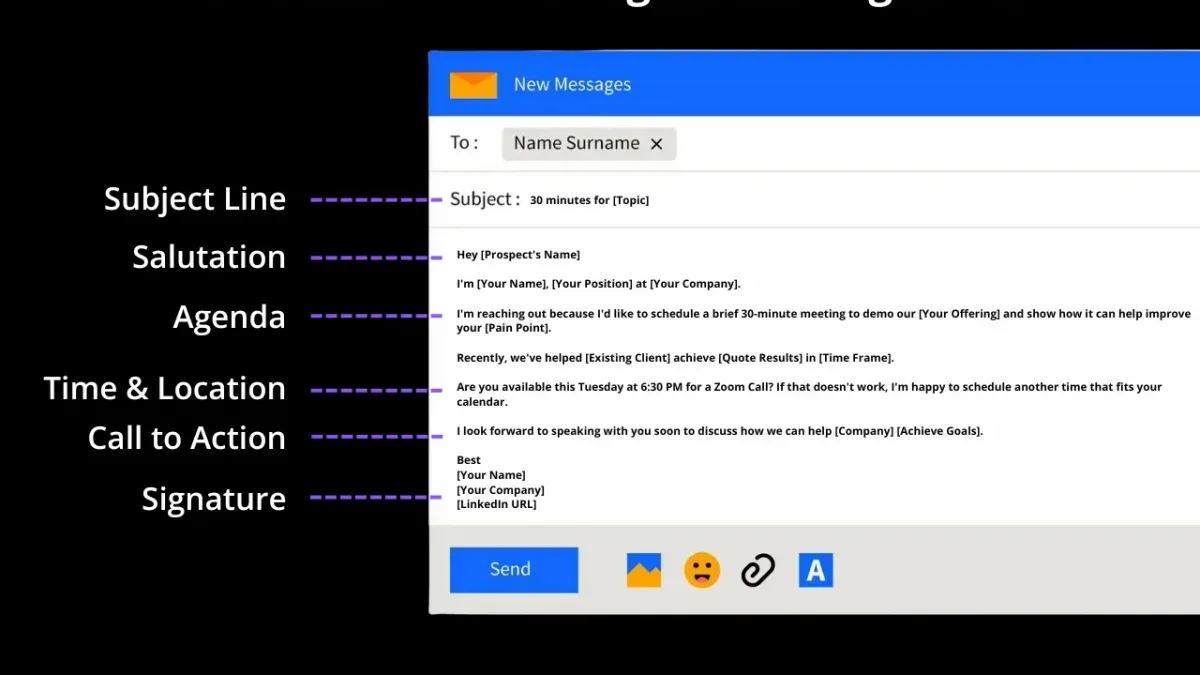Open the emoji picker icon

702,570
